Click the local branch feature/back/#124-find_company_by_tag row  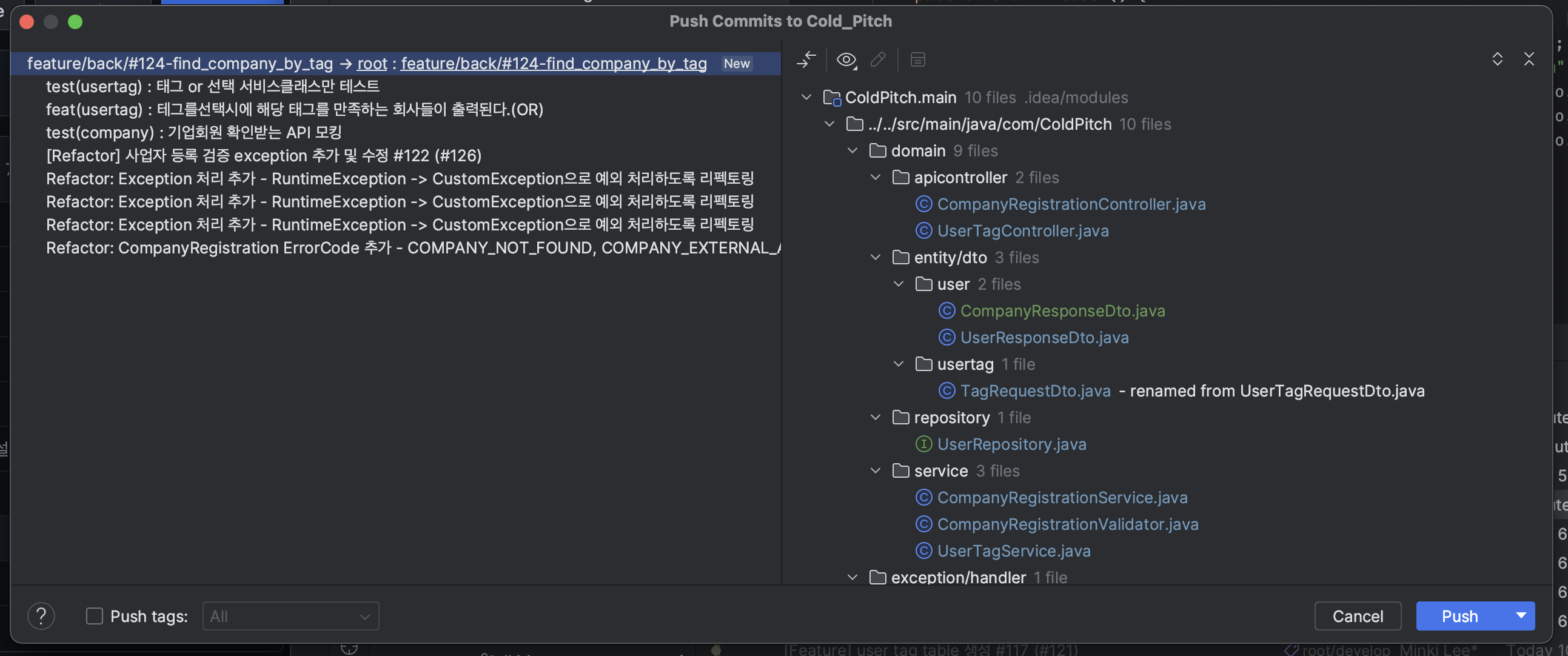click(x=179, y=63)
